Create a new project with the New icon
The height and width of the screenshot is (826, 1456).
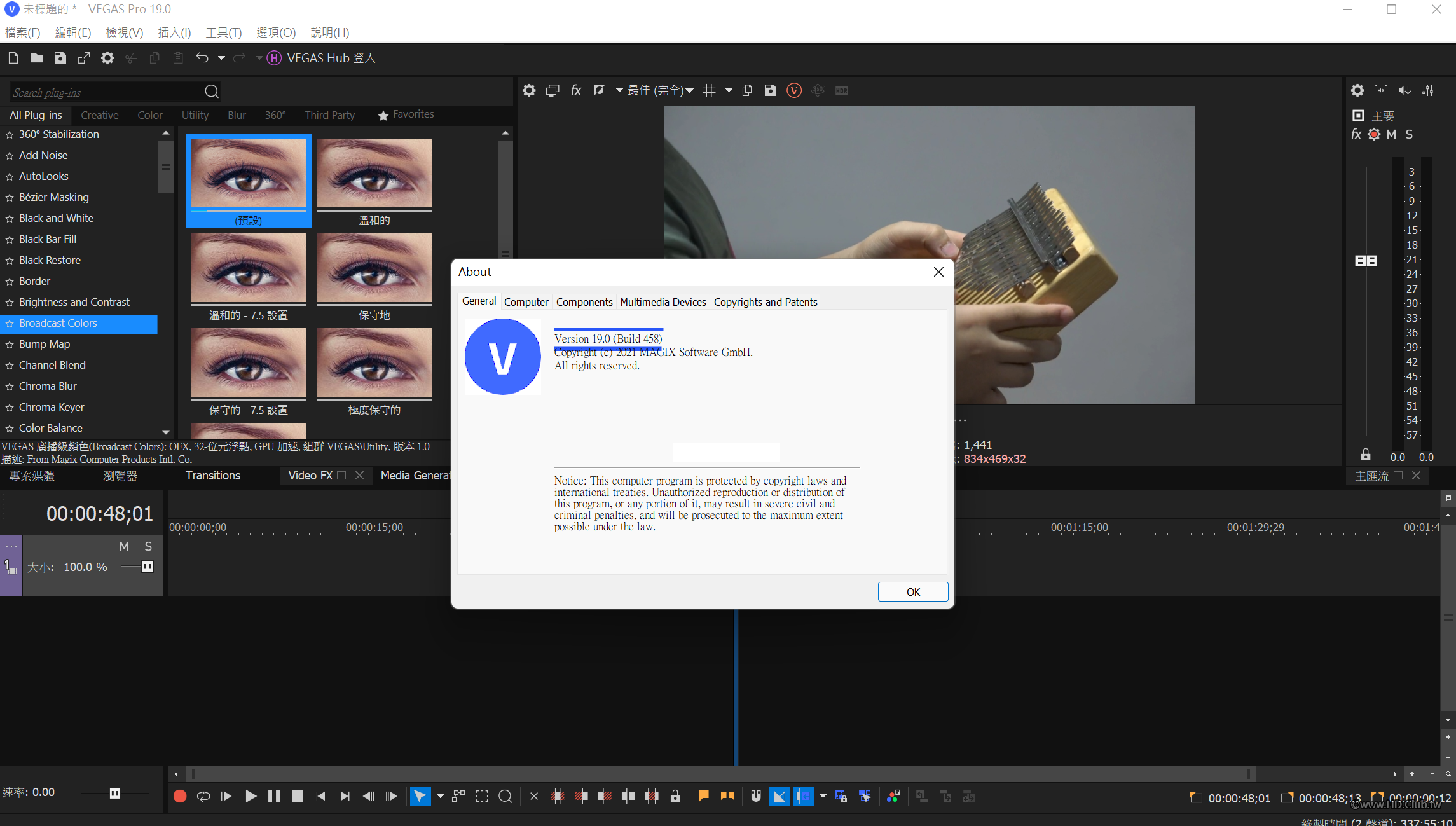[x=13, y=58]
